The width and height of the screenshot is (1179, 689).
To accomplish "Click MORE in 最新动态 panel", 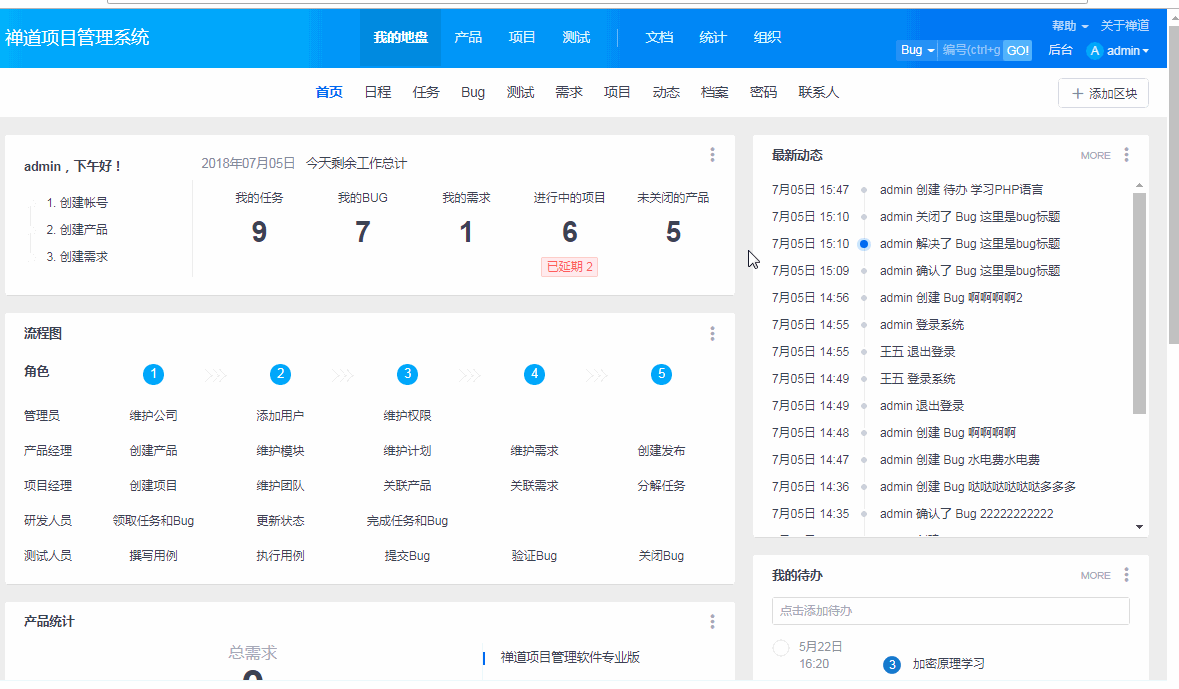I will point(1096,156).
